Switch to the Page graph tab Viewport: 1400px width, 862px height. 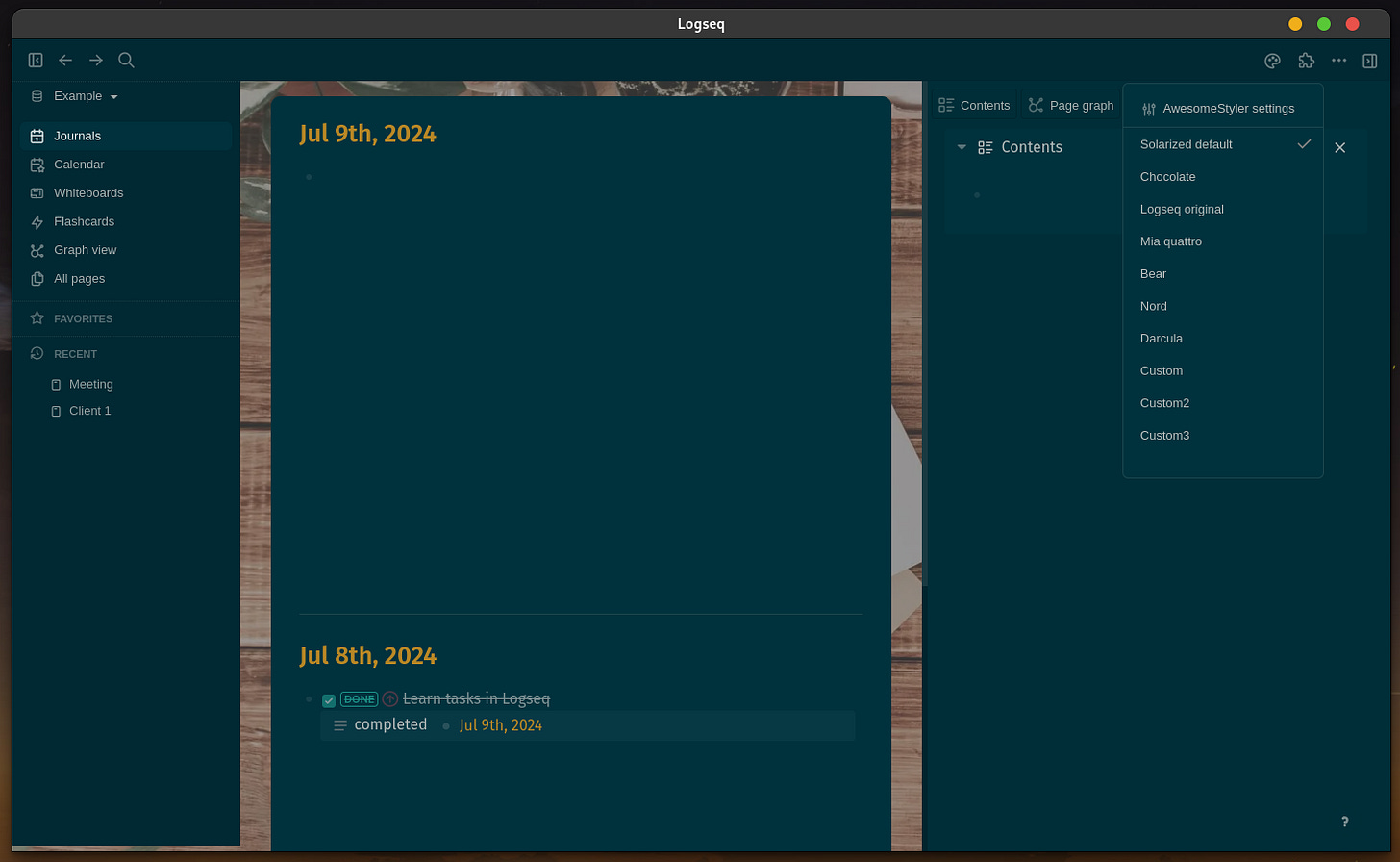coord(1070,105)
